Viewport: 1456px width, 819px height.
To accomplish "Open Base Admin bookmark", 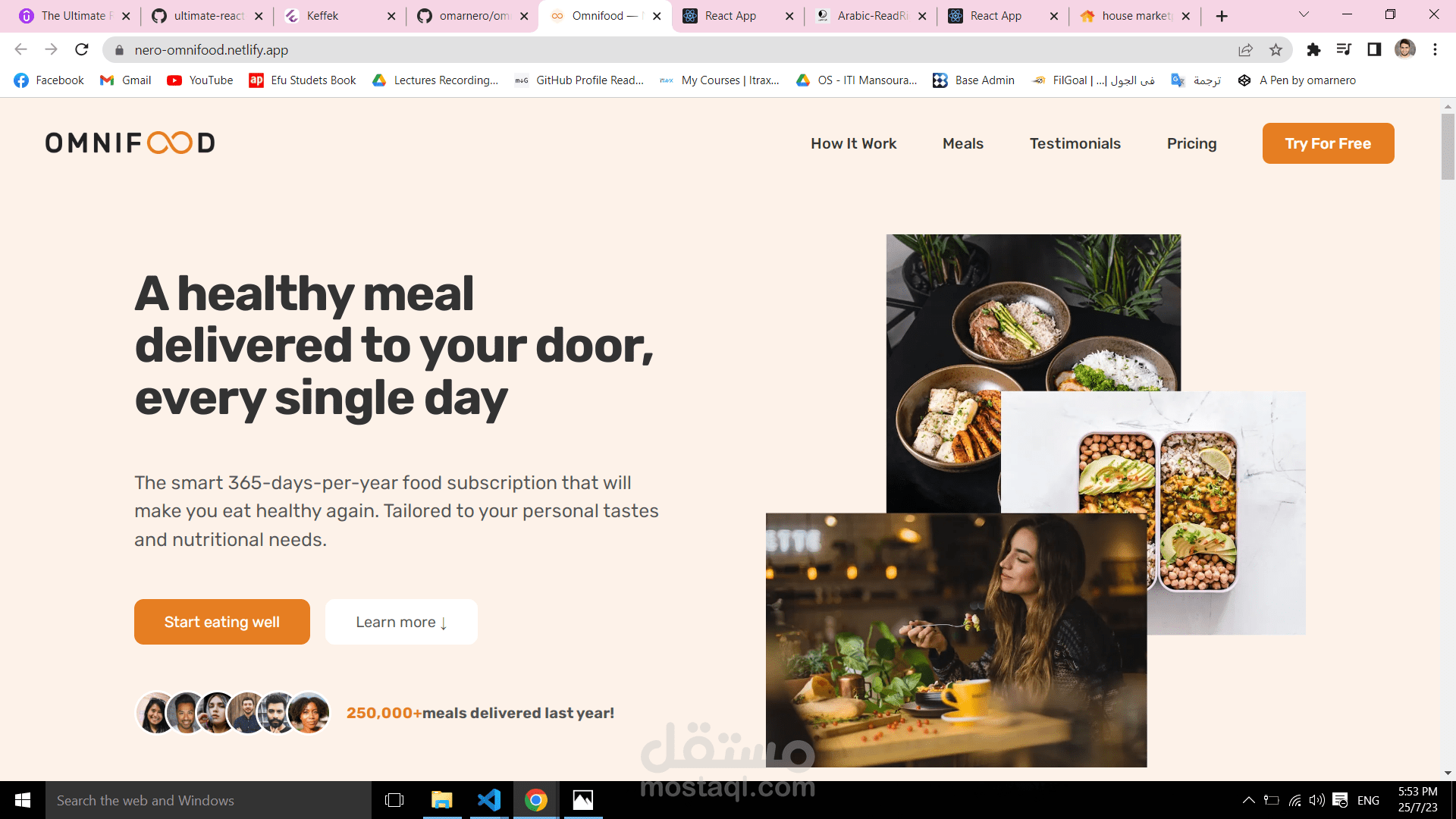I will coord(974,80).
